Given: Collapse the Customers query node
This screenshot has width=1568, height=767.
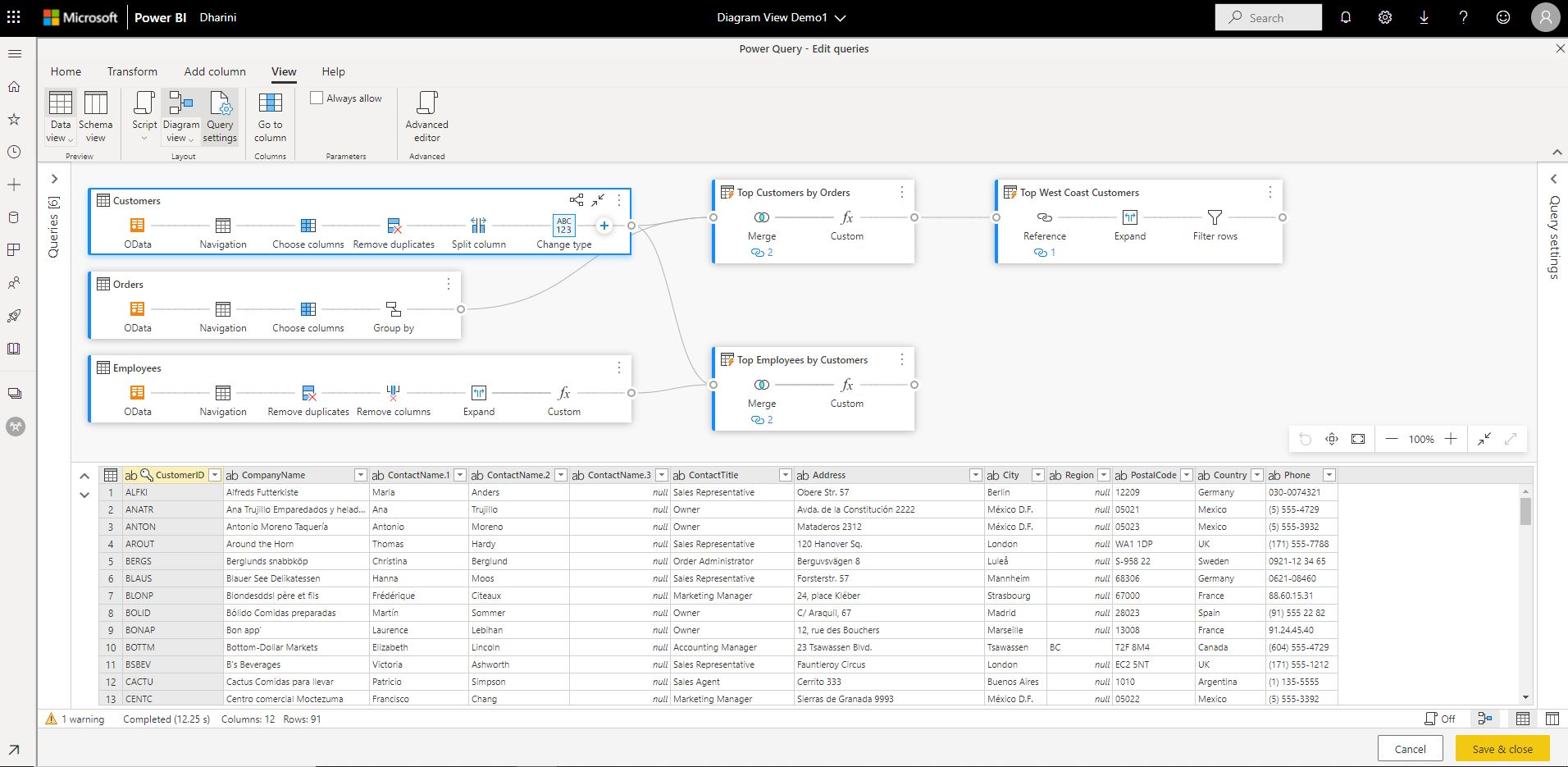Looking at the screenshot, I should [x=598, y=200].
